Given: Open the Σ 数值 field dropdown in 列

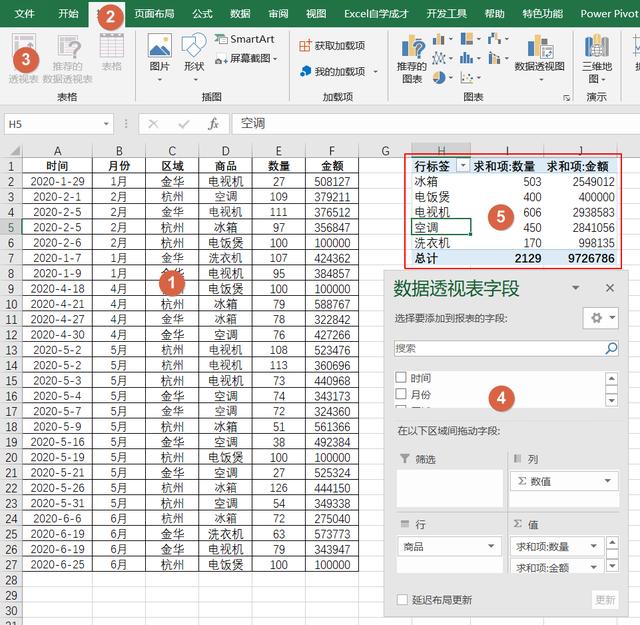Looking at the screenshot, I should click(x=608, y=481).
